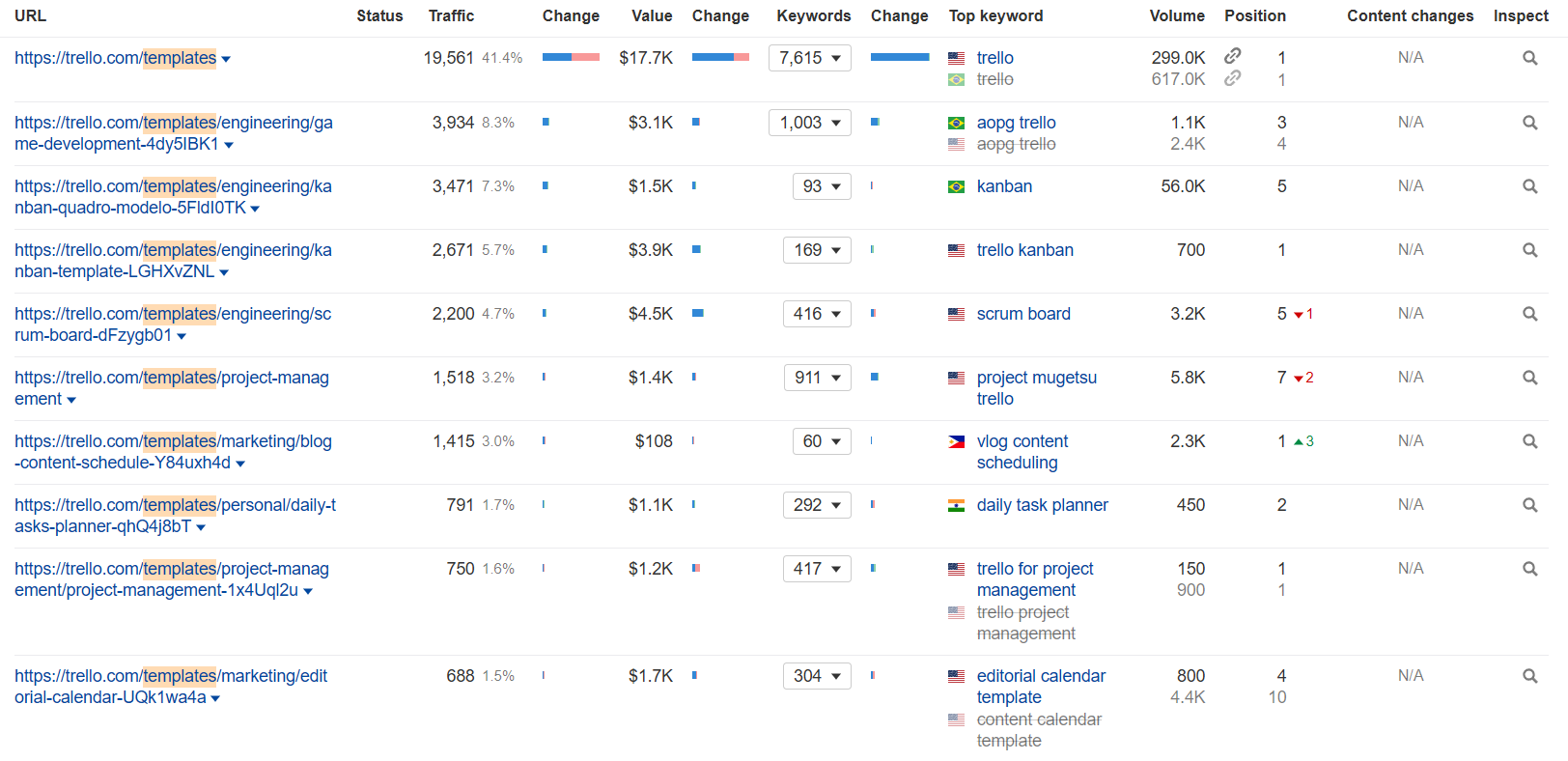Expand caret after game-development-4dy5IBK1 URL
This screenshot has width=1568, height=761.
coord(229,146)
